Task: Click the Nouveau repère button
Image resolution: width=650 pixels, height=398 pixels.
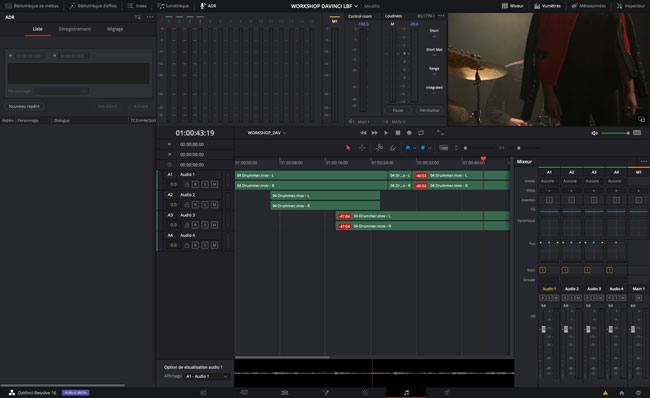Action: pyautogui.click(x=24, y=106)
